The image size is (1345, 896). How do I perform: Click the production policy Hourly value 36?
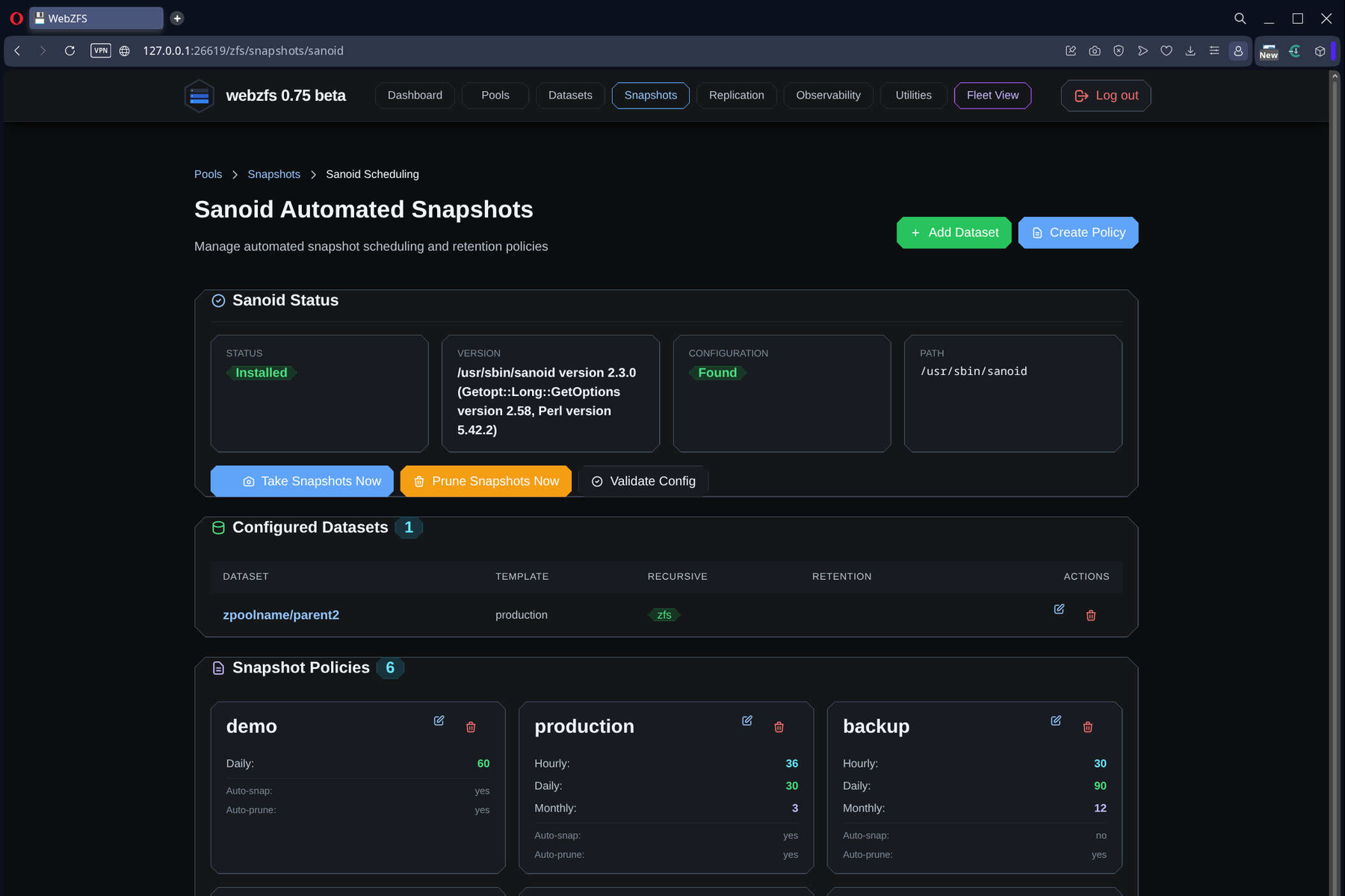coord(792,764)
